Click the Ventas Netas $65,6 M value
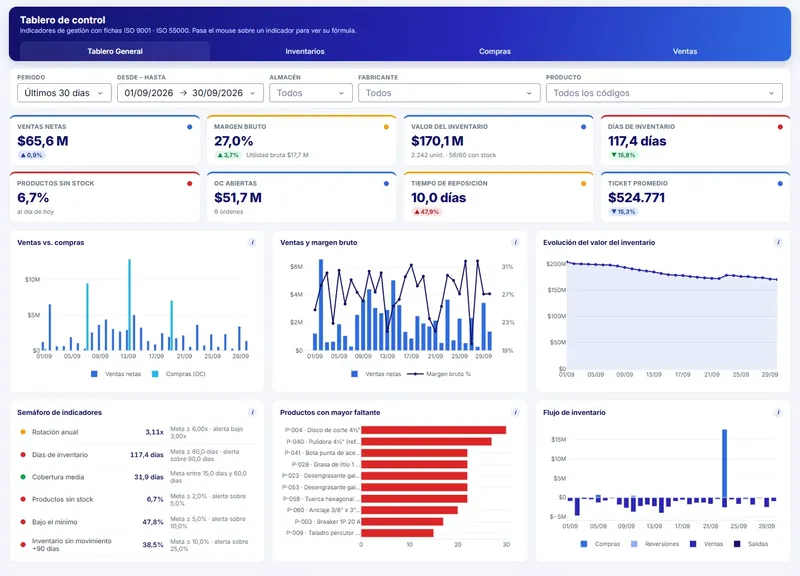The image size is (800, 576). [43, 141]
